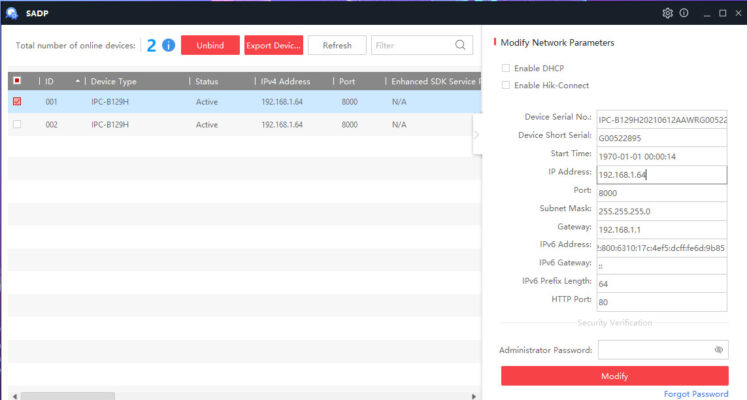The width and height of the screenshot is (747, 400).
Task: Click the scrollbar left arrow
Action: (x=15, y=396)
